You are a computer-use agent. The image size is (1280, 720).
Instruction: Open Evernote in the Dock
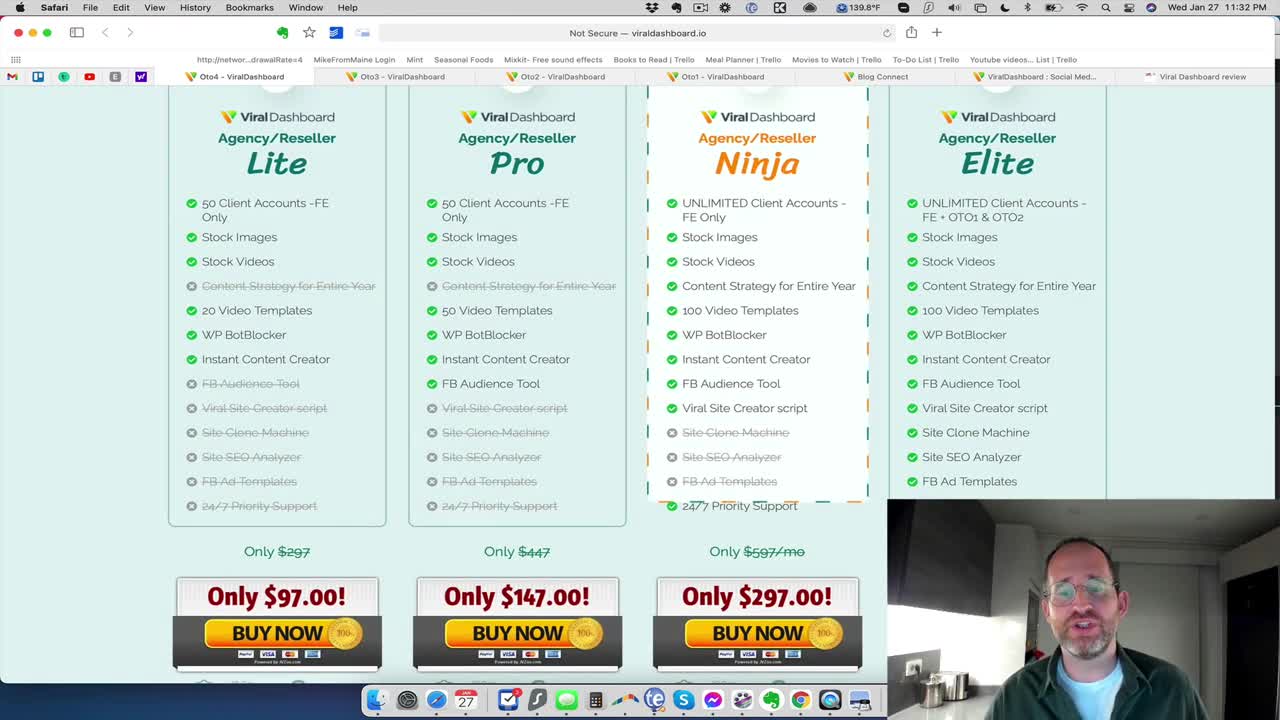pyautogui.click(x=771, y=700)
